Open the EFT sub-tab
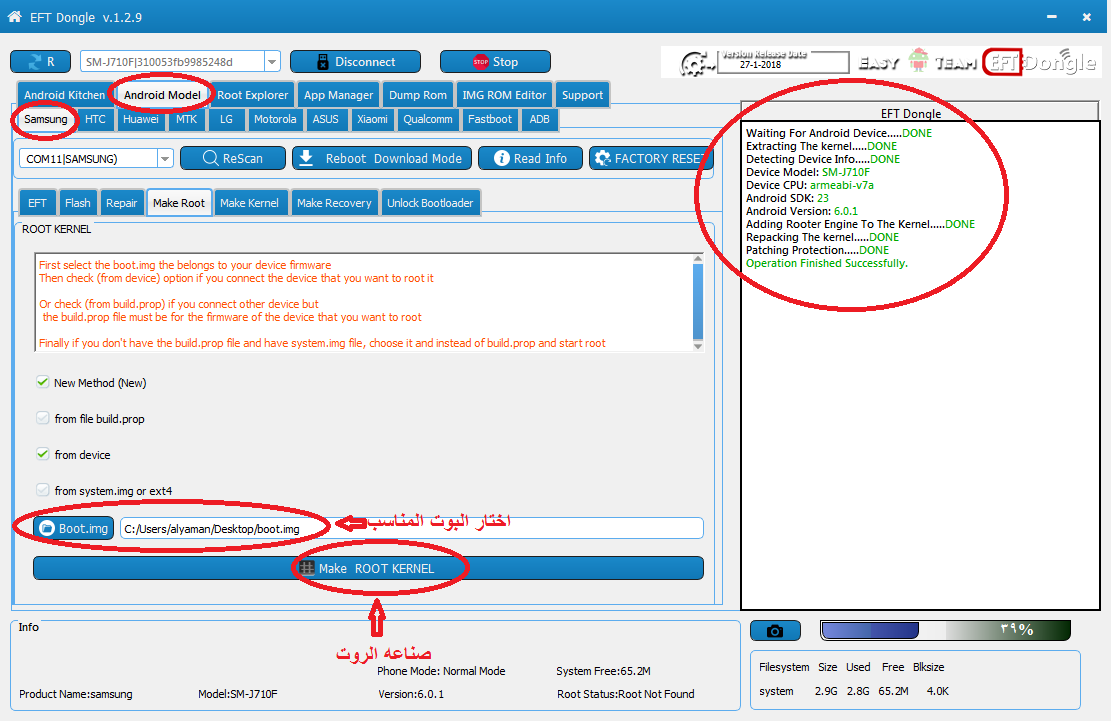Screen dimensions: 1111x721 [x=37, y=203]
